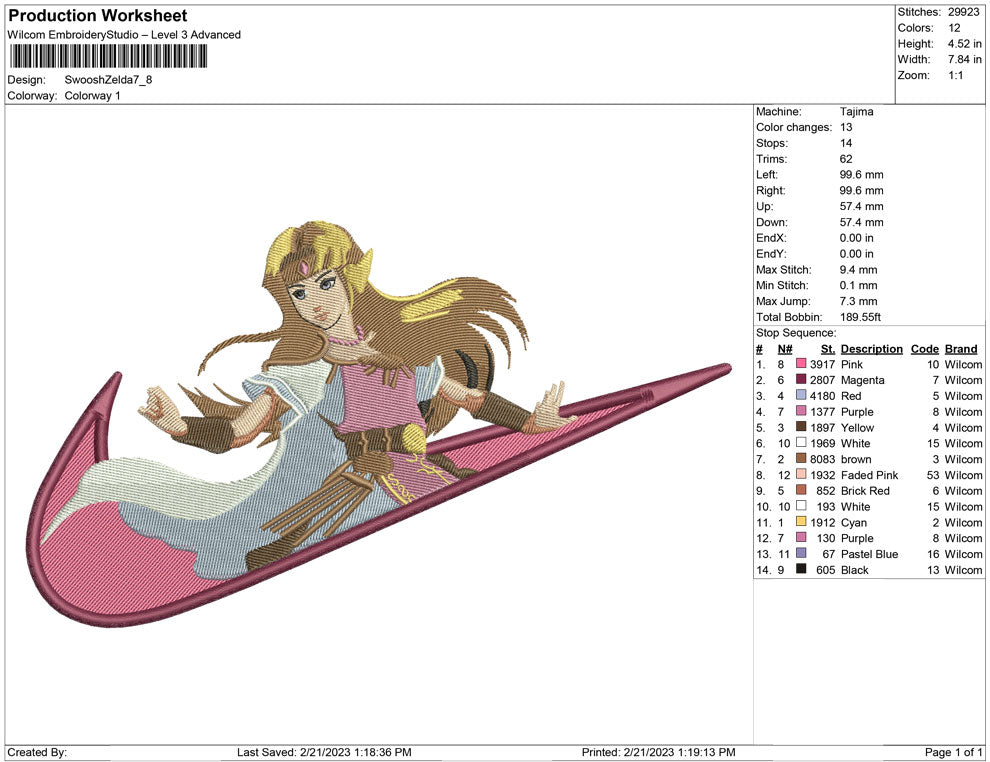Click the code '53' in Faded Pink row
990x762 pixels.
point(933,475)
